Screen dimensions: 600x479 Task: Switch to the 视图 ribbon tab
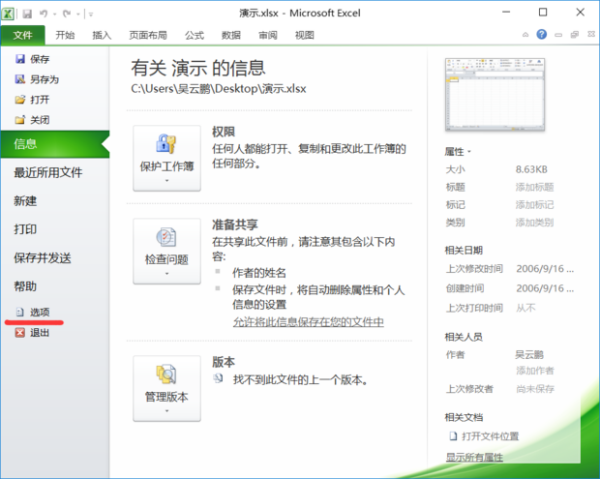[305, 35]
